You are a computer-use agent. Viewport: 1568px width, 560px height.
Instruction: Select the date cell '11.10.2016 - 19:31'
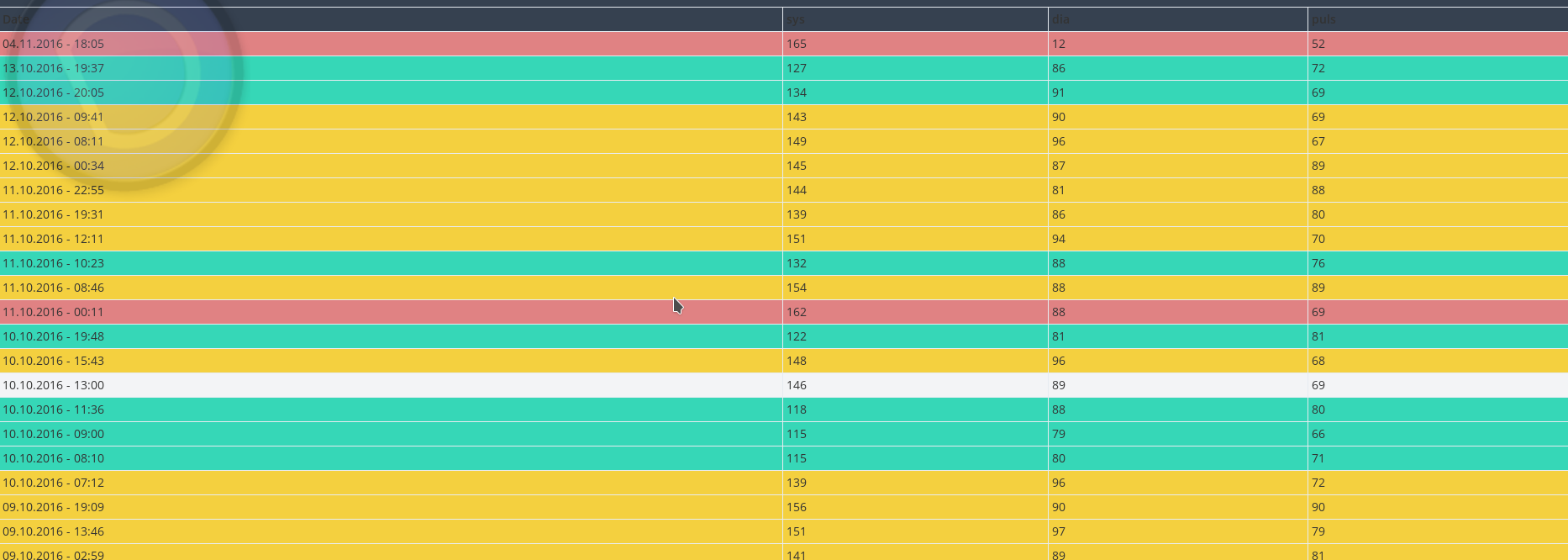391,214
